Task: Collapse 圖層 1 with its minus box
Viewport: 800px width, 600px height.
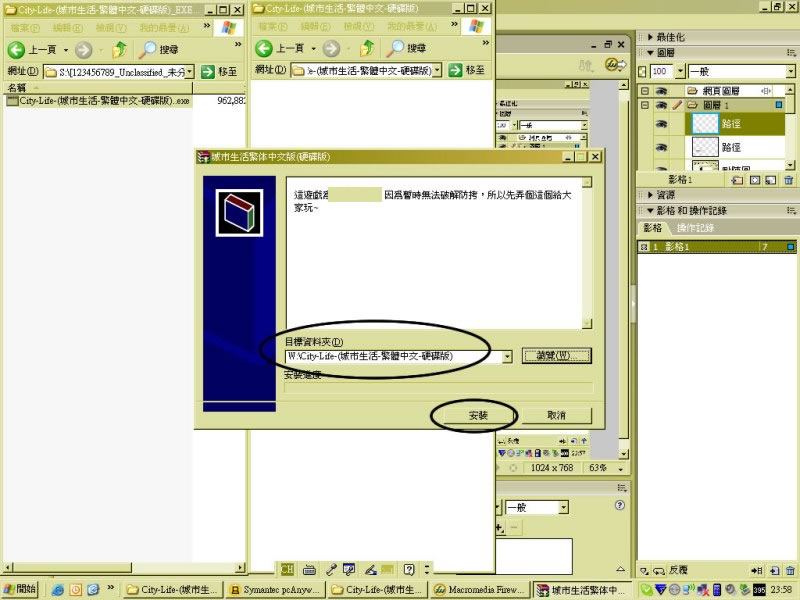Action: point(645,105)
